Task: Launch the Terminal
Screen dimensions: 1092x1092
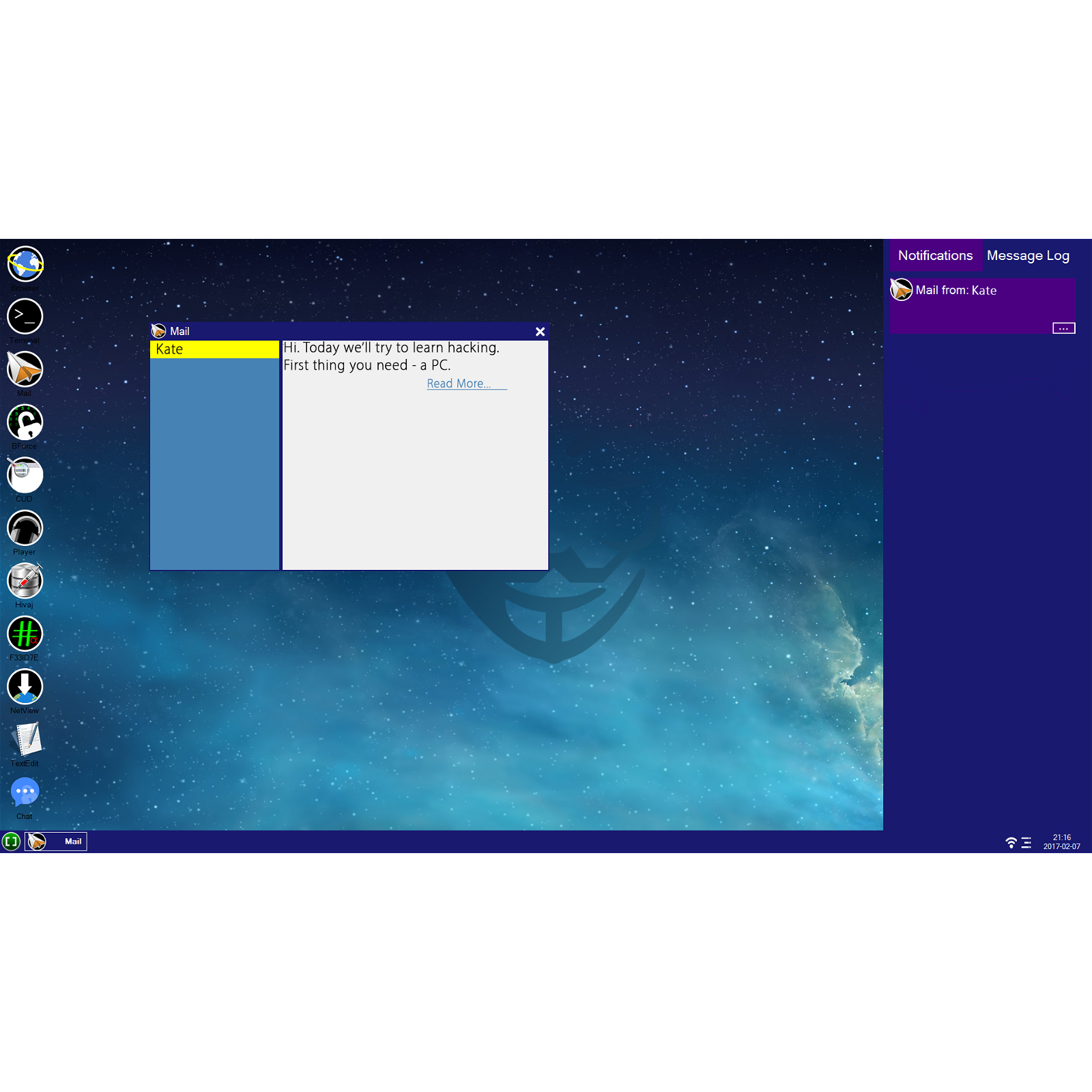Action: click(x=25, y=317)
